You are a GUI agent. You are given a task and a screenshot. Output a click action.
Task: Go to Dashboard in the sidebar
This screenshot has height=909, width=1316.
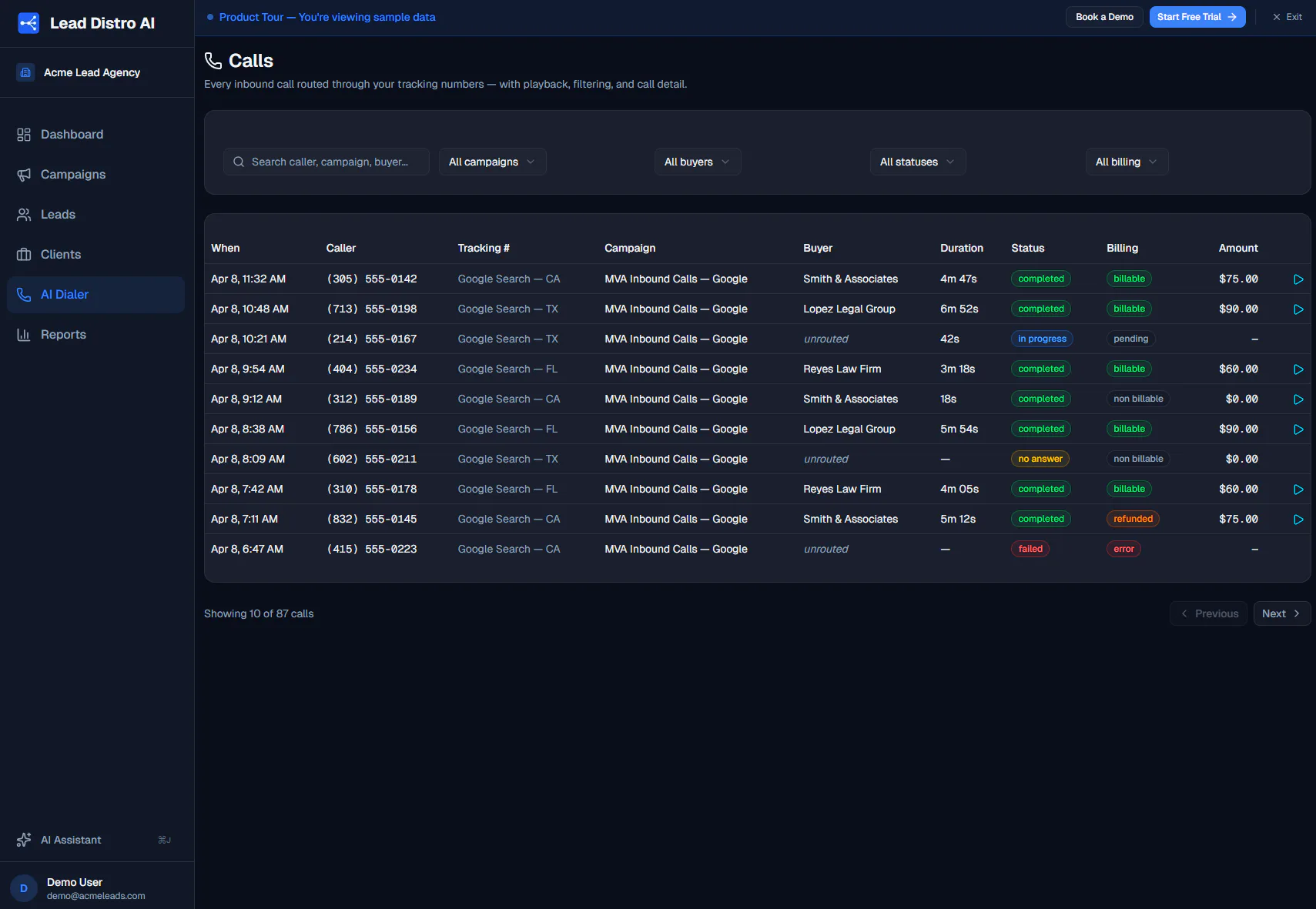(x=95, y=135)
